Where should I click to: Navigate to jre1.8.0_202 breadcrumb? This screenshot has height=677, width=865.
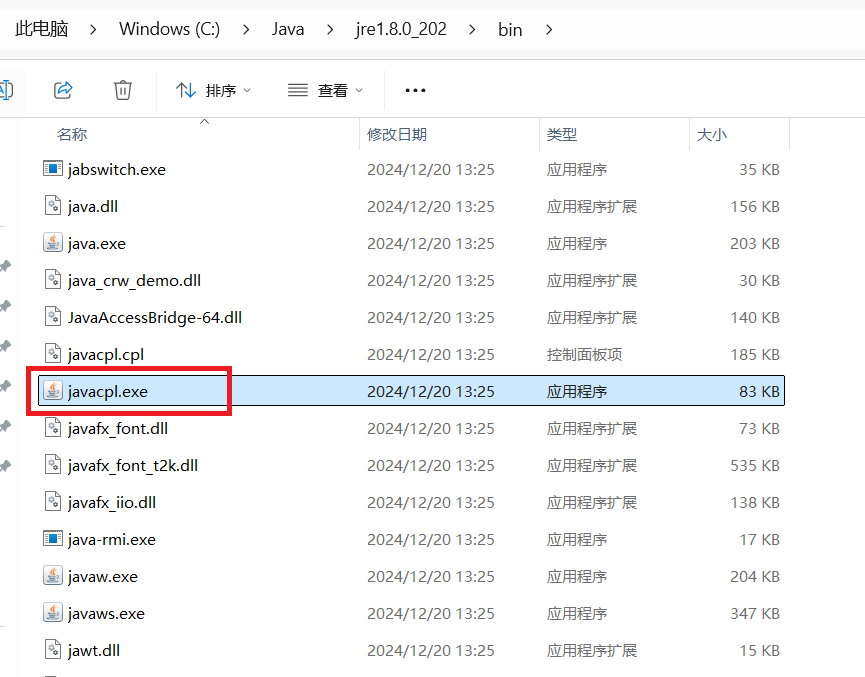tap(401, 29)
